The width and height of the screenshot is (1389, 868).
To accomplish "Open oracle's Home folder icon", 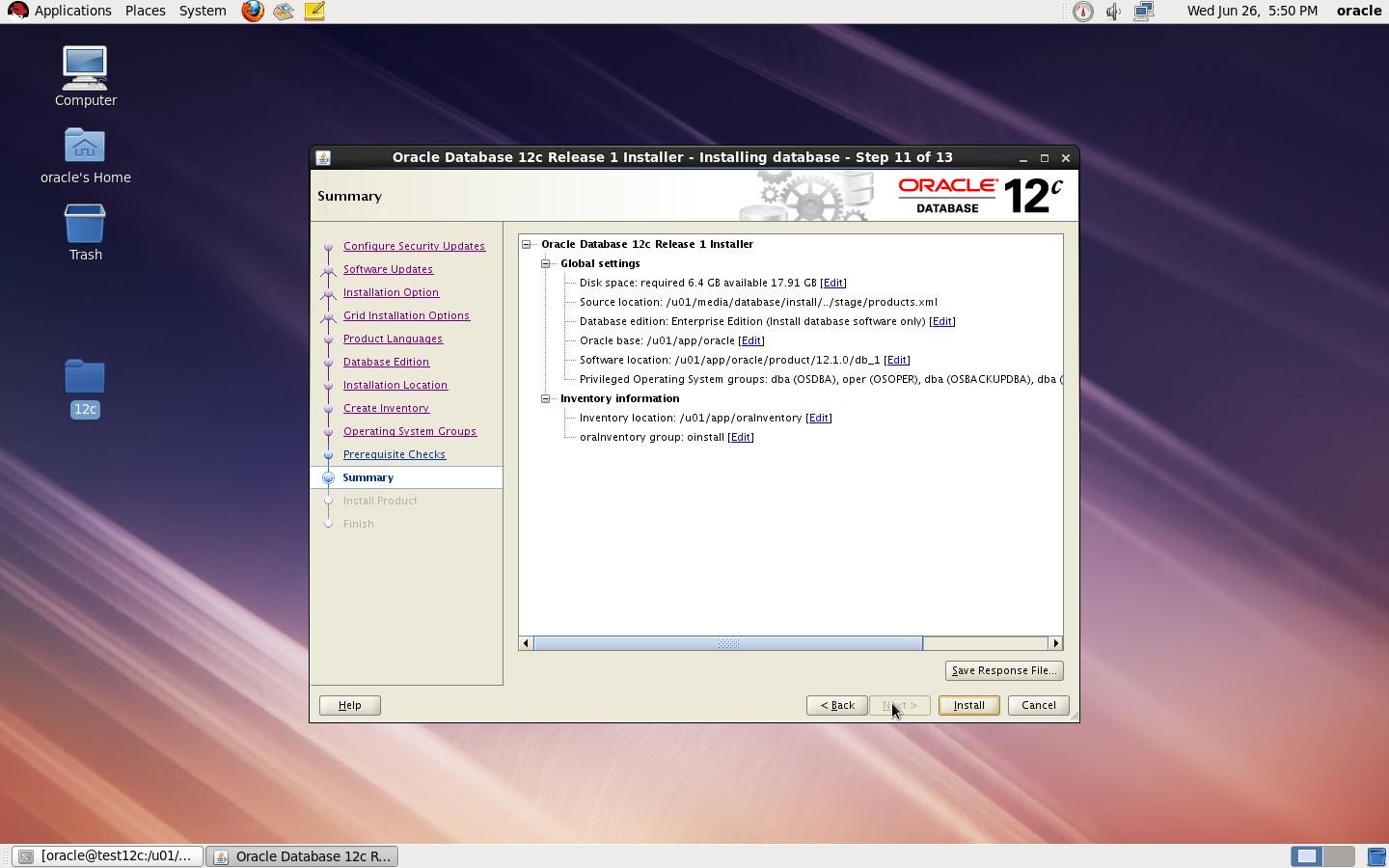I will (85, 156).
